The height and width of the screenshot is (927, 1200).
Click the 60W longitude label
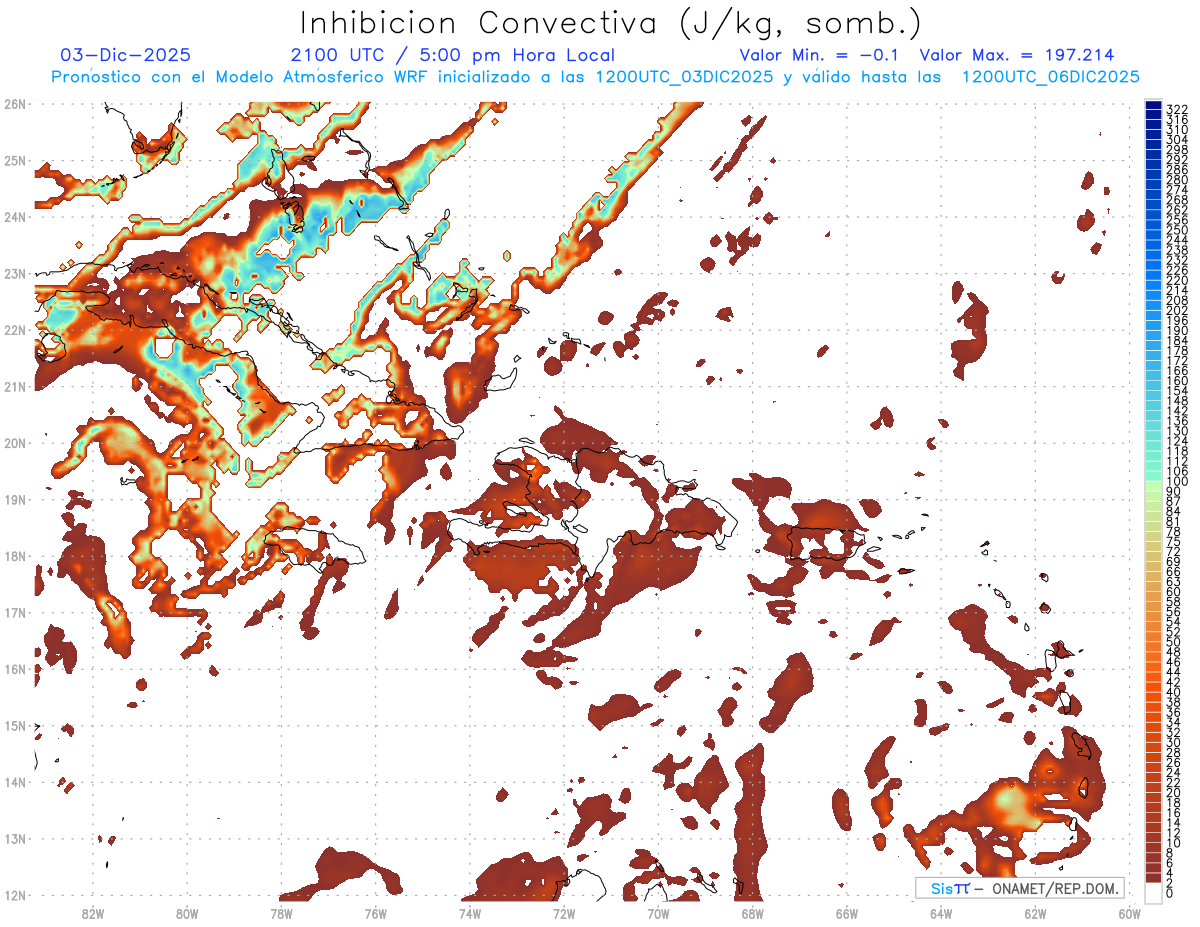1130,913
